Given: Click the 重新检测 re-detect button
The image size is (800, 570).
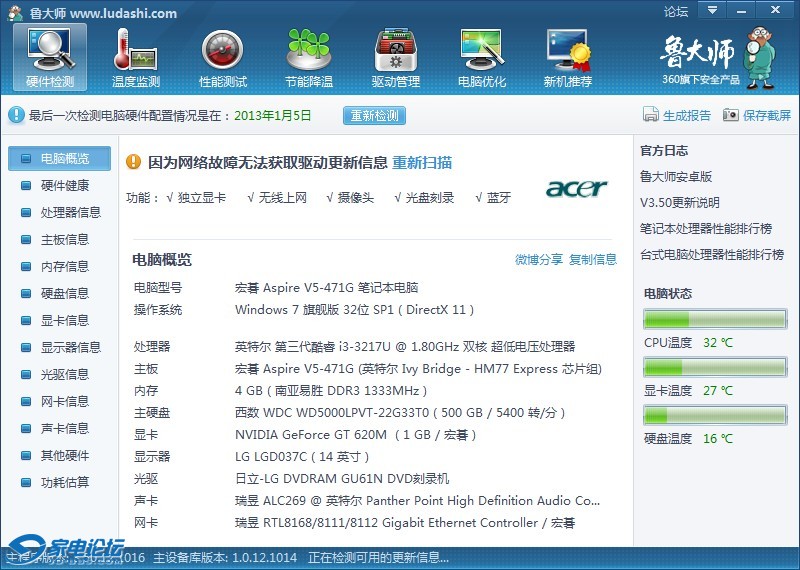Looking at the screenshot, I should coord(374,115).
